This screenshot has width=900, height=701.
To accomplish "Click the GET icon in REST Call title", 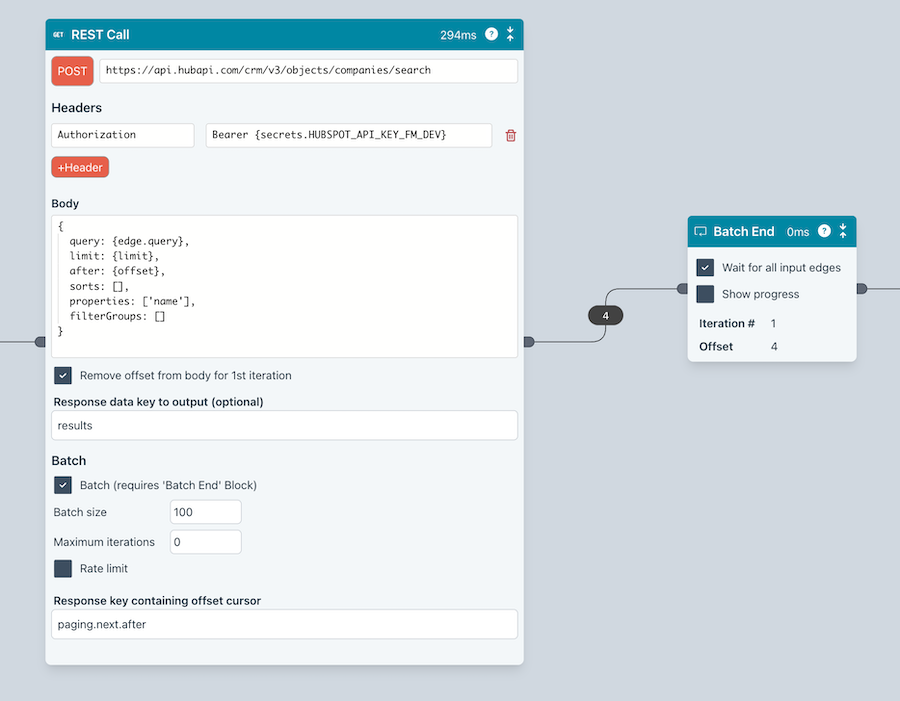I will [x=58, y=35].
